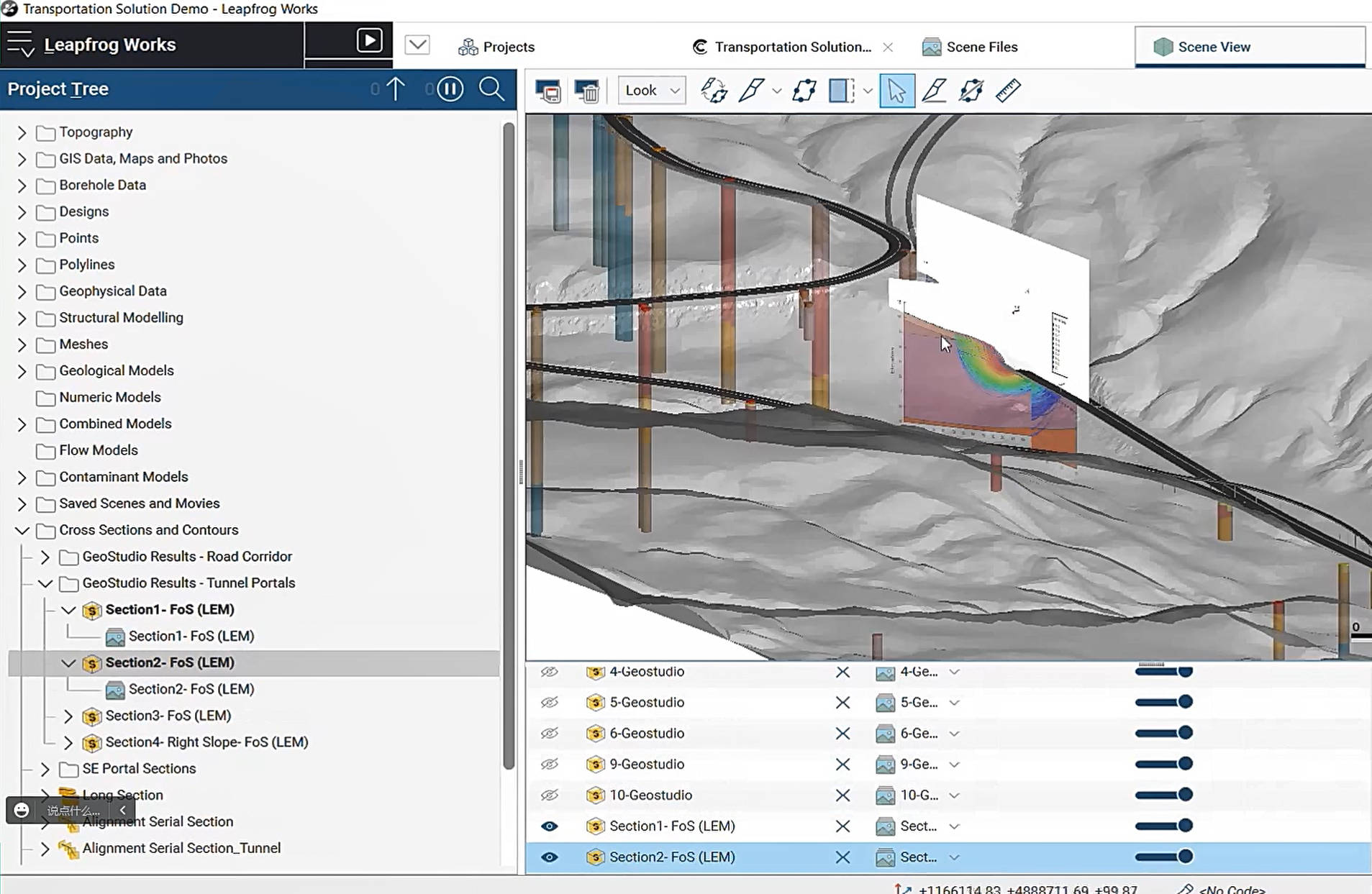The image size is (1372, 894).
Task: Collapse the GeoStudio Results - Tunnel Portals folder
Action: [x=45, y=583]
